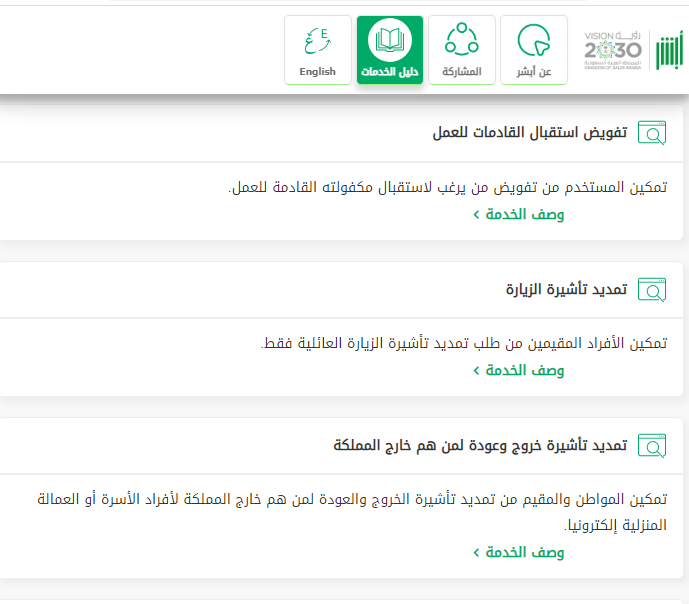Open the تفويض استقبال القادمات للعمل title
This screenshot has height=604, width=689.
(530, 133)
